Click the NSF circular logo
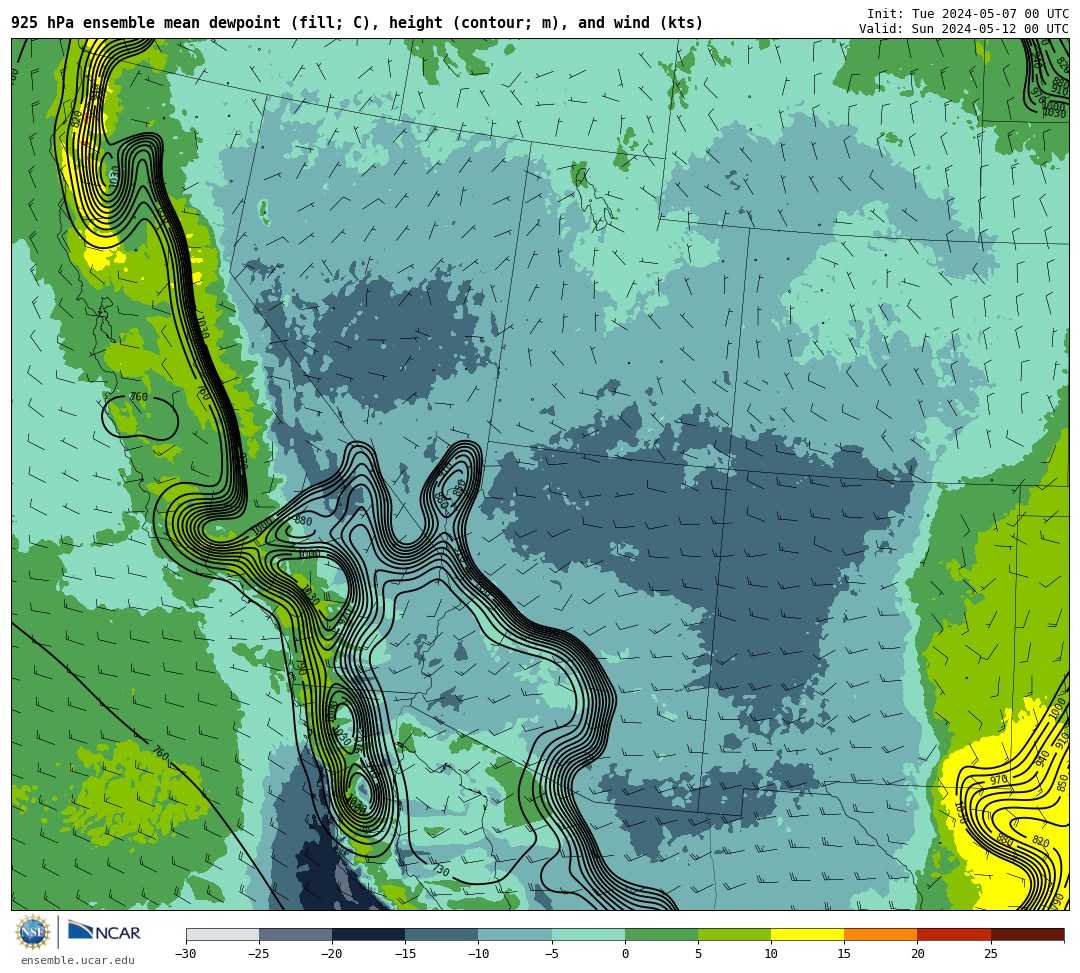The height and width of the screenshot is (973, 1080). click(x=32, y=933)
